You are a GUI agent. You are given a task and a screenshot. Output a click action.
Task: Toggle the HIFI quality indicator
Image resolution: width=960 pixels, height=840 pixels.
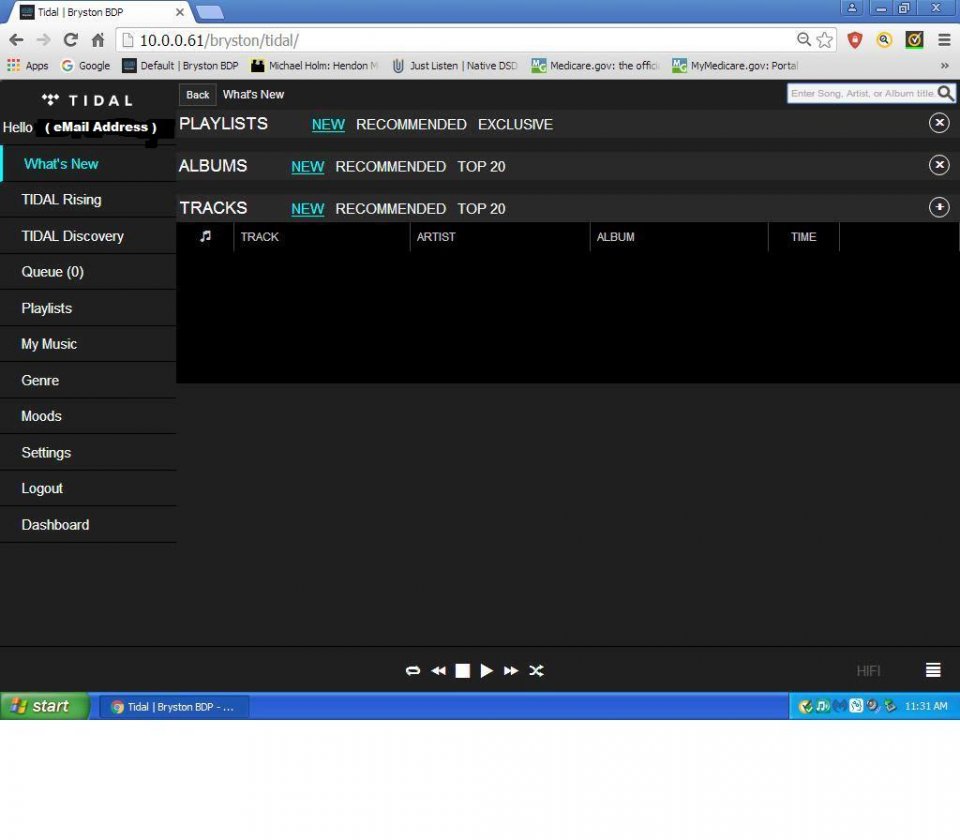(868, 671)
